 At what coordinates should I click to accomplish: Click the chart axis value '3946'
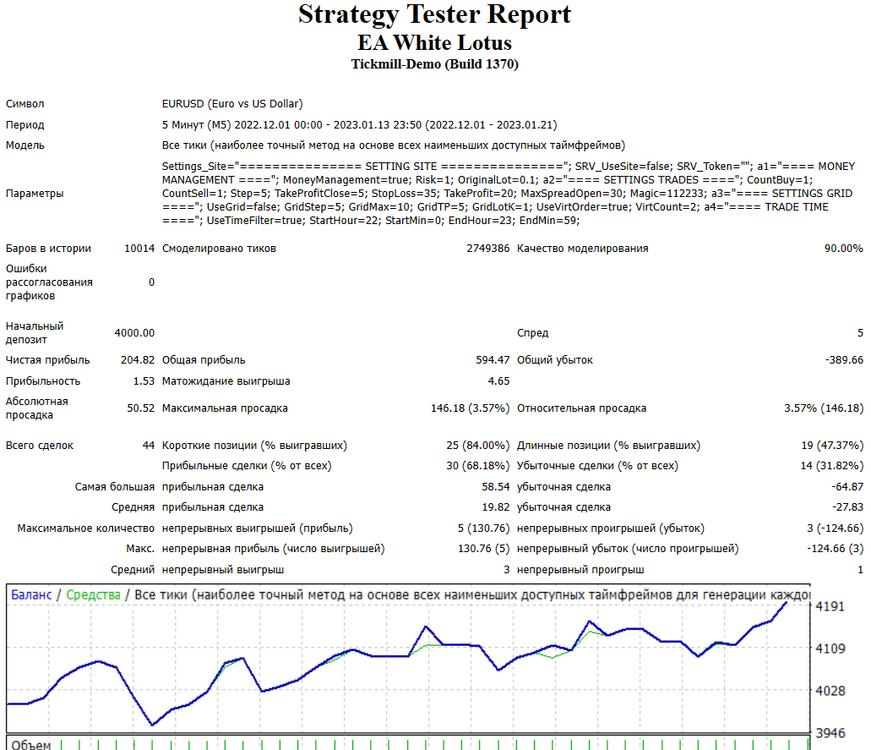830,733
